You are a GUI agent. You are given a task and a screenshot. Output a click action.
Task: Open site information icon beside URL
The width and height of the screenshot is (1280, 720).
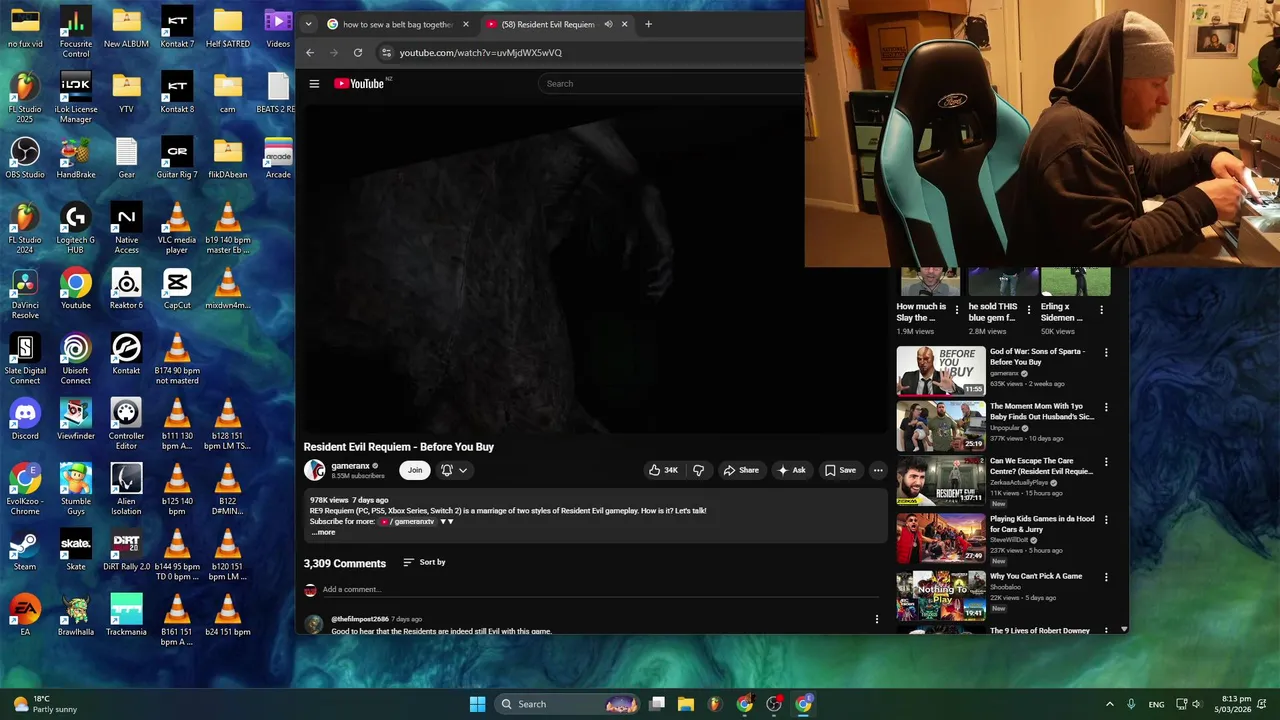click(x=386, y=53)
